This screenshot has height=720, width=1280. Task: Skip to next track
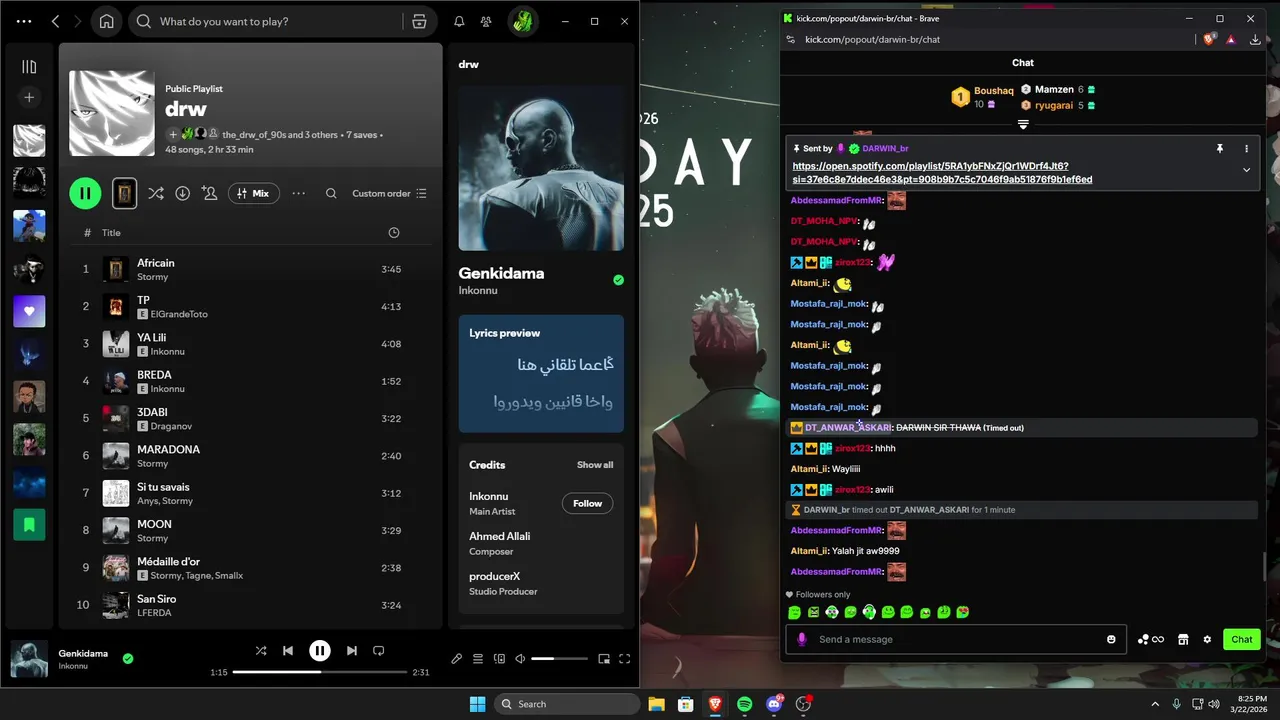coord(351,650)
